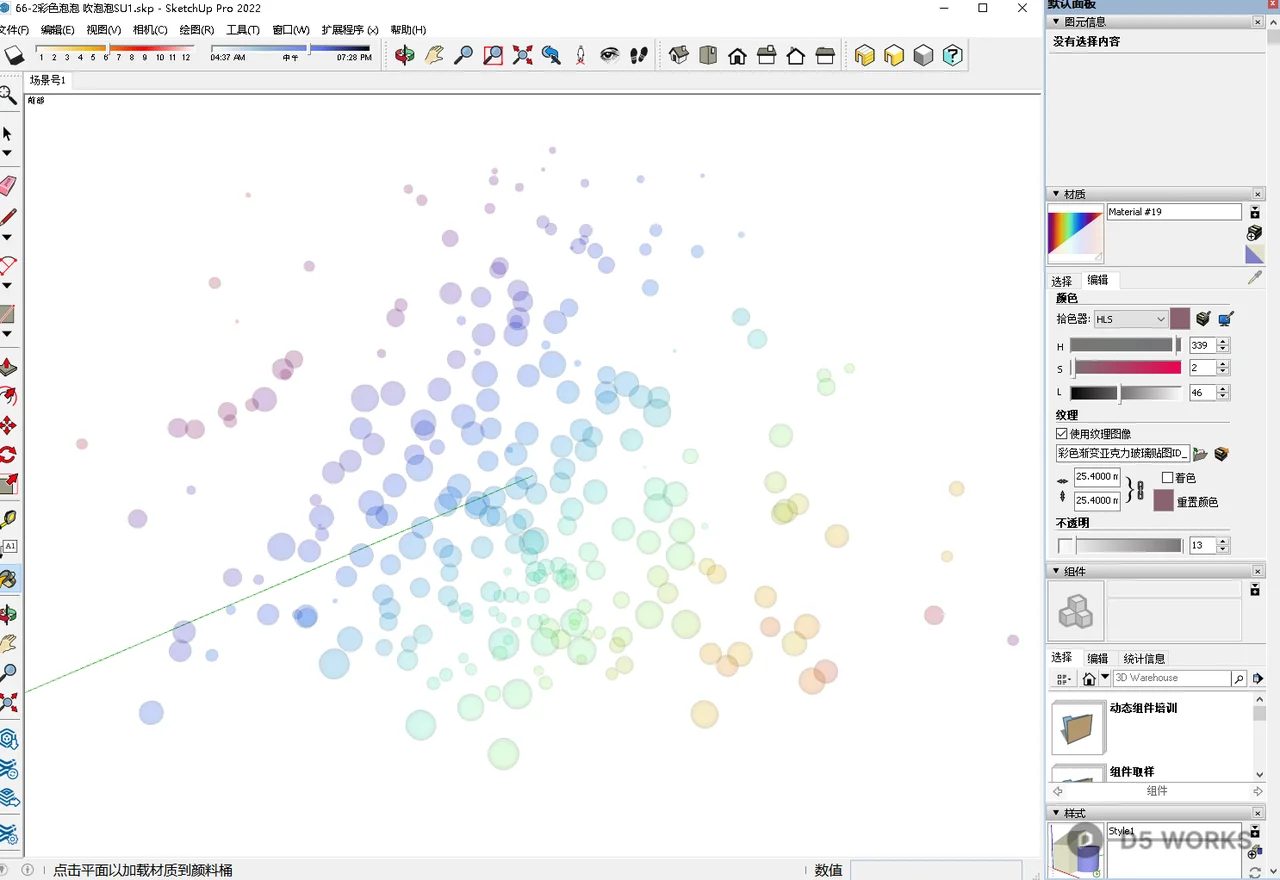The height and width of the screenshot is (880, 1280).
Task: Open the 绘图(R) draw menu
Action: coord(197,30)
